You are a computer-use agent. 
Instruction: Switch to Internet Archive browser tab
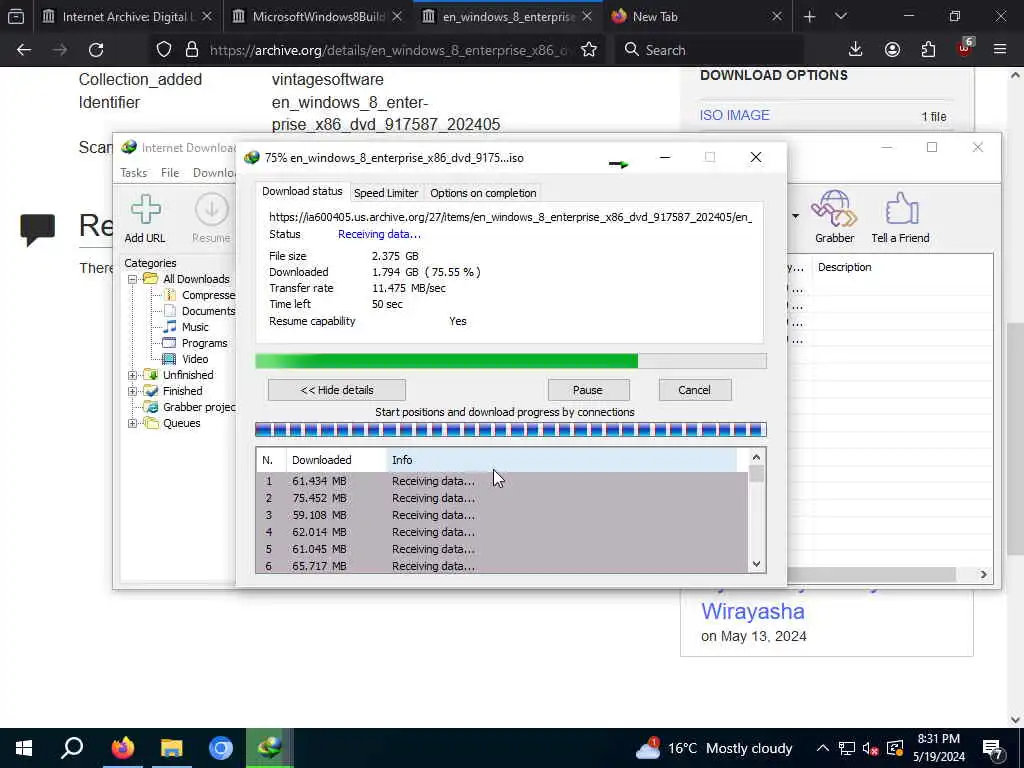click(127, 17)
